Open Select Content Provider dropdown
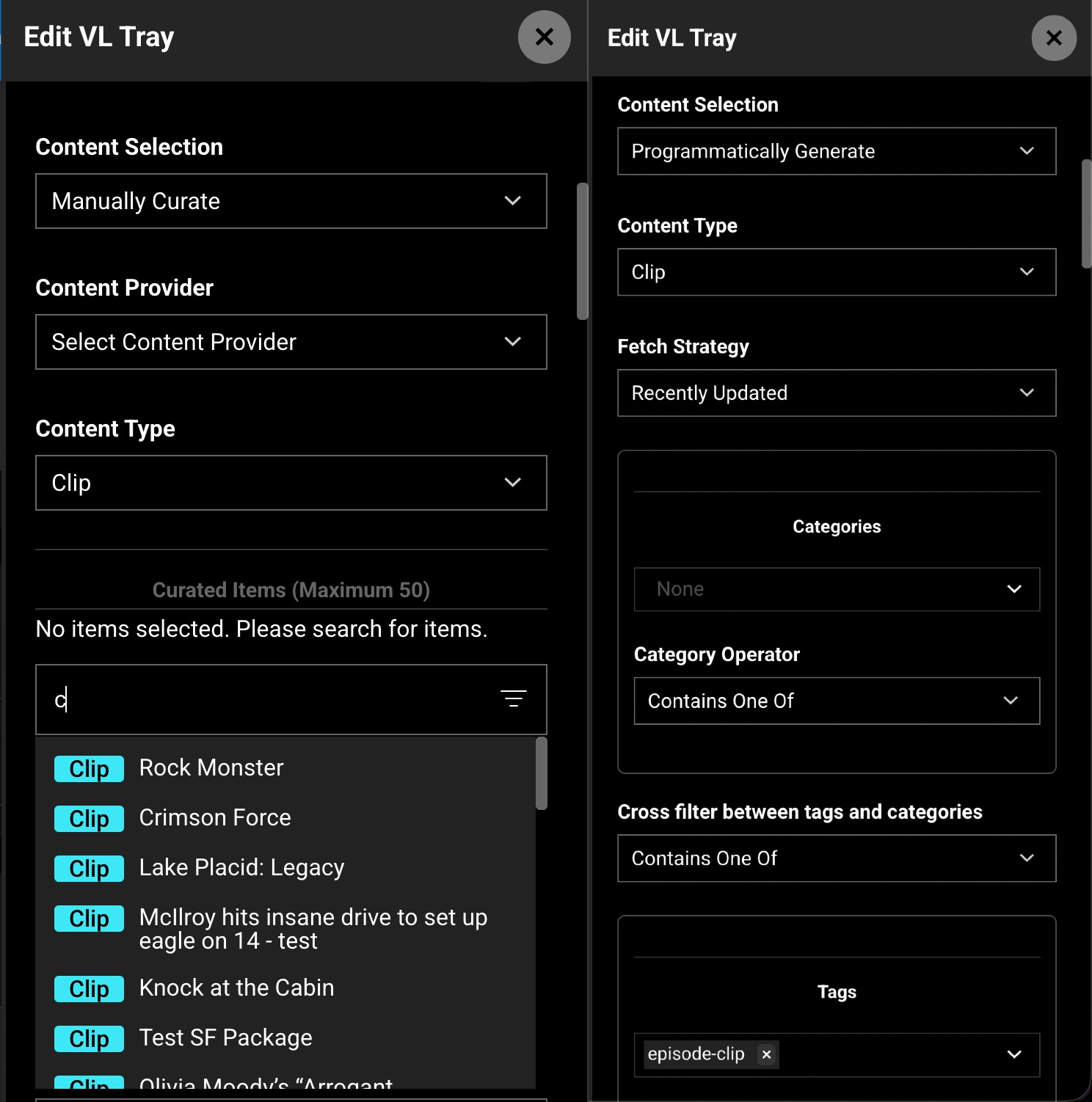 pyautogui.click(x=291, y=342)
